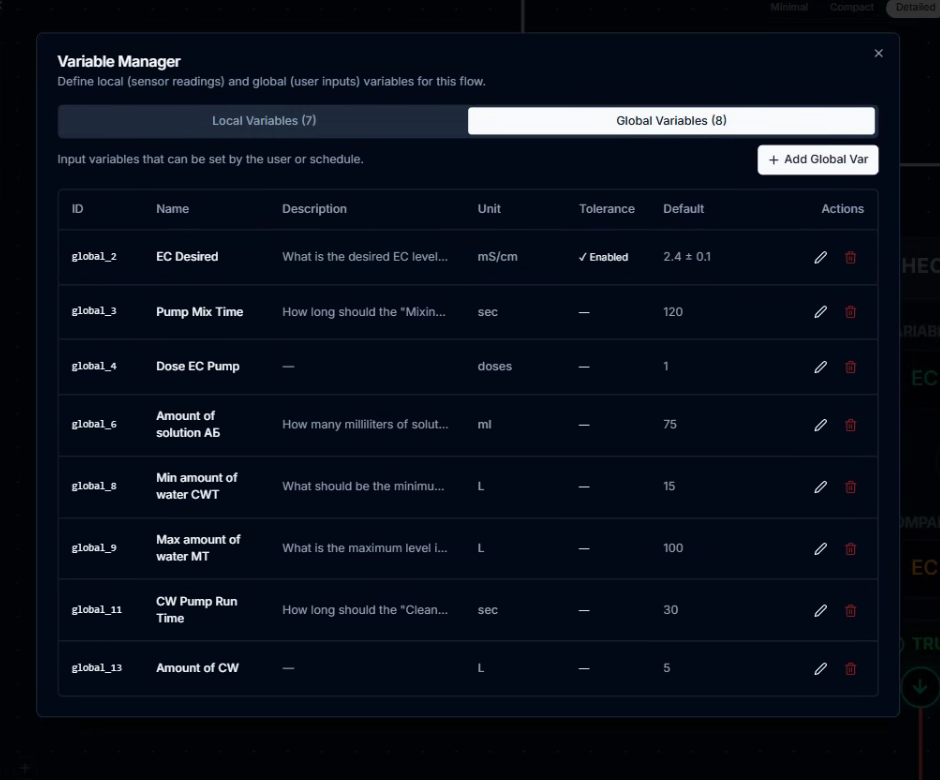This screenshot has height=780, width=940.
Task: Click description "How long should the "Clean..."
Action: click(x=365, y=610)
